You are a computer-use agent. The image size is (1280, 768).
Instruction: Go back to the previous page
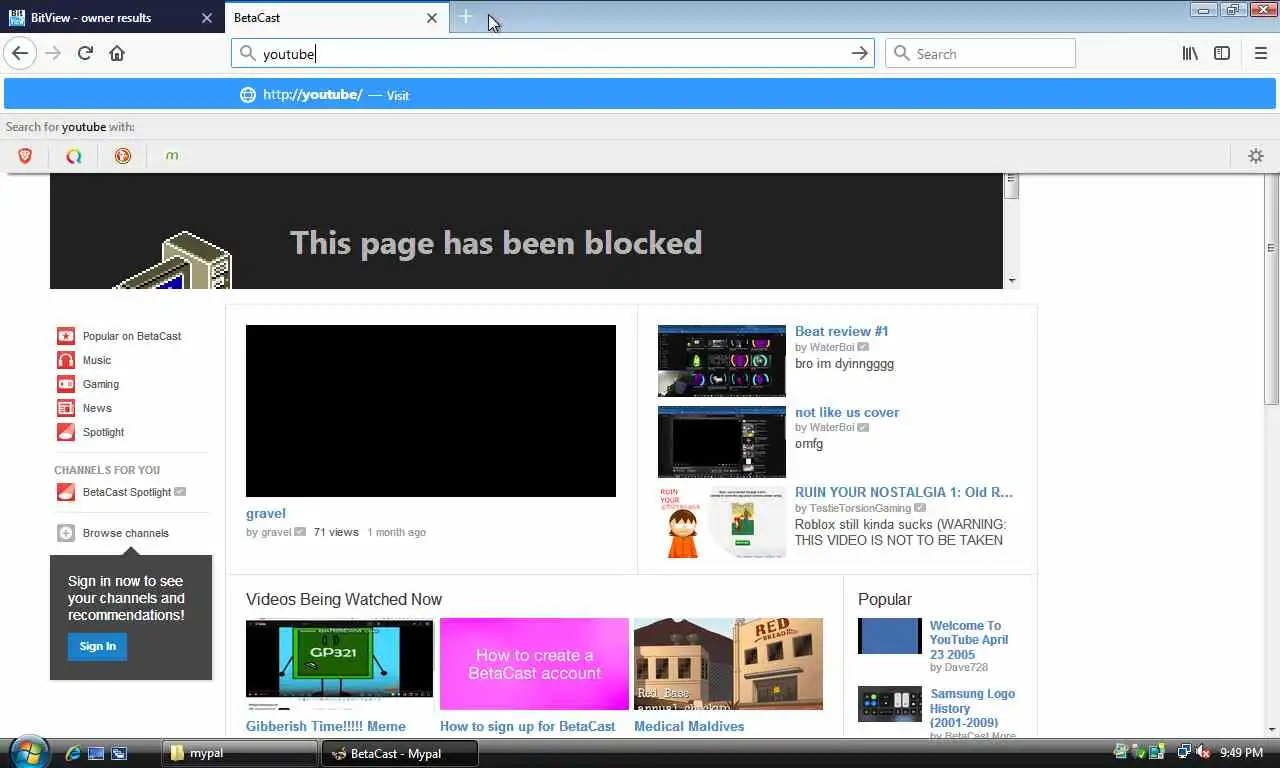(x=21, y=53)
